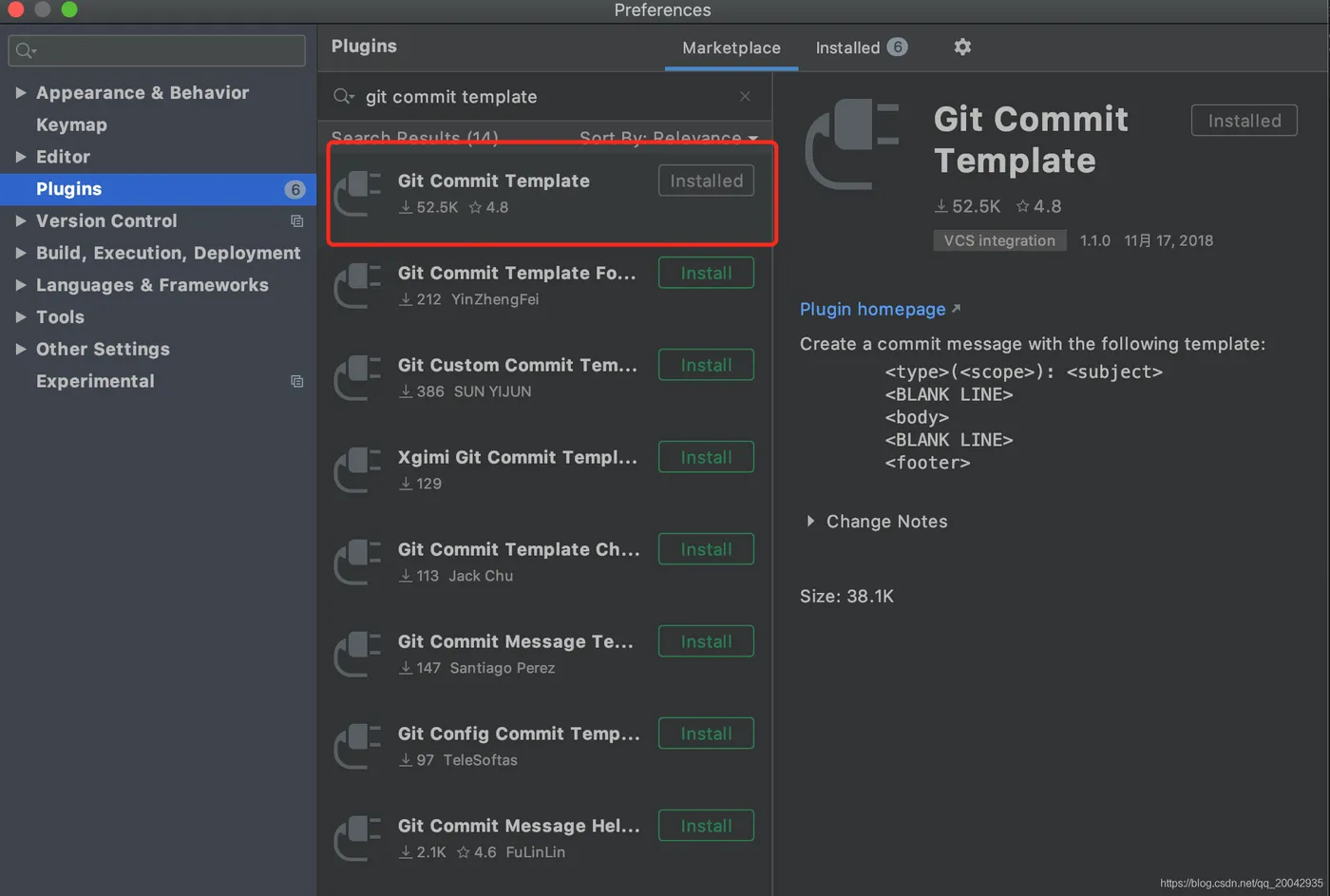This screenshot has height=896, width=1330.
Task: Click the large plugin logo in details pane
Action: click(851, 144)
